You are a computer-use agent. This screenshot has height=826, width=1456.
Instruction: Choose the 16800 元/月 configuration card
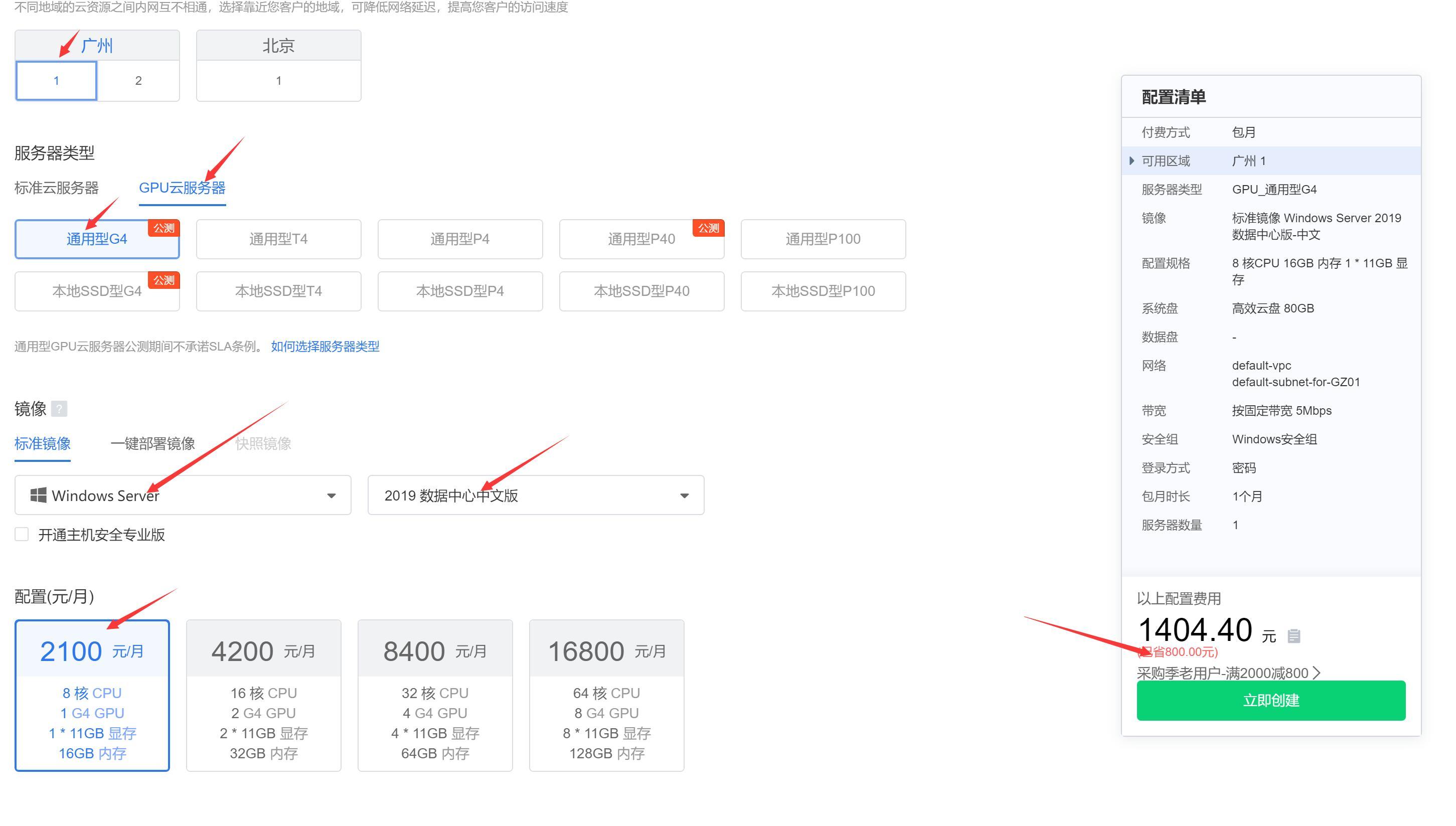click(606, 696)
